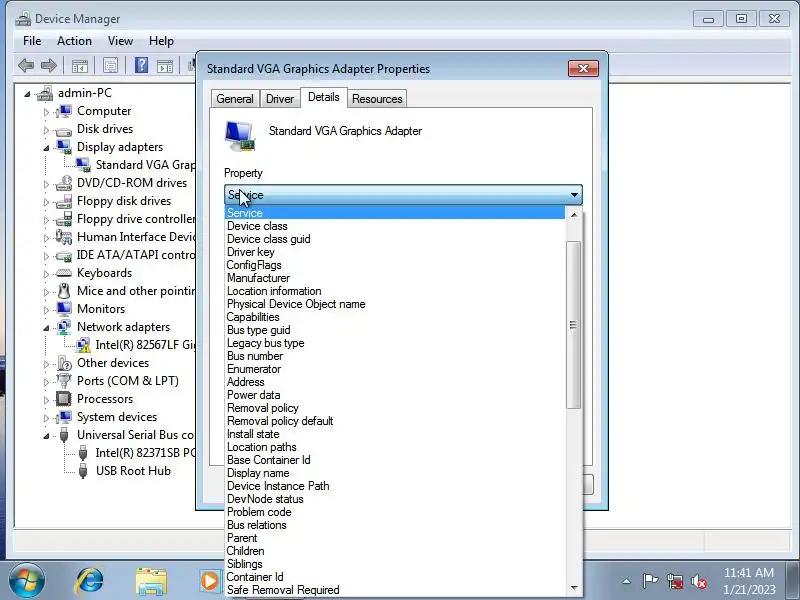The image size is (800, 600).
Task: Expand the Processors tree node
Action: (x=46, y=400)
